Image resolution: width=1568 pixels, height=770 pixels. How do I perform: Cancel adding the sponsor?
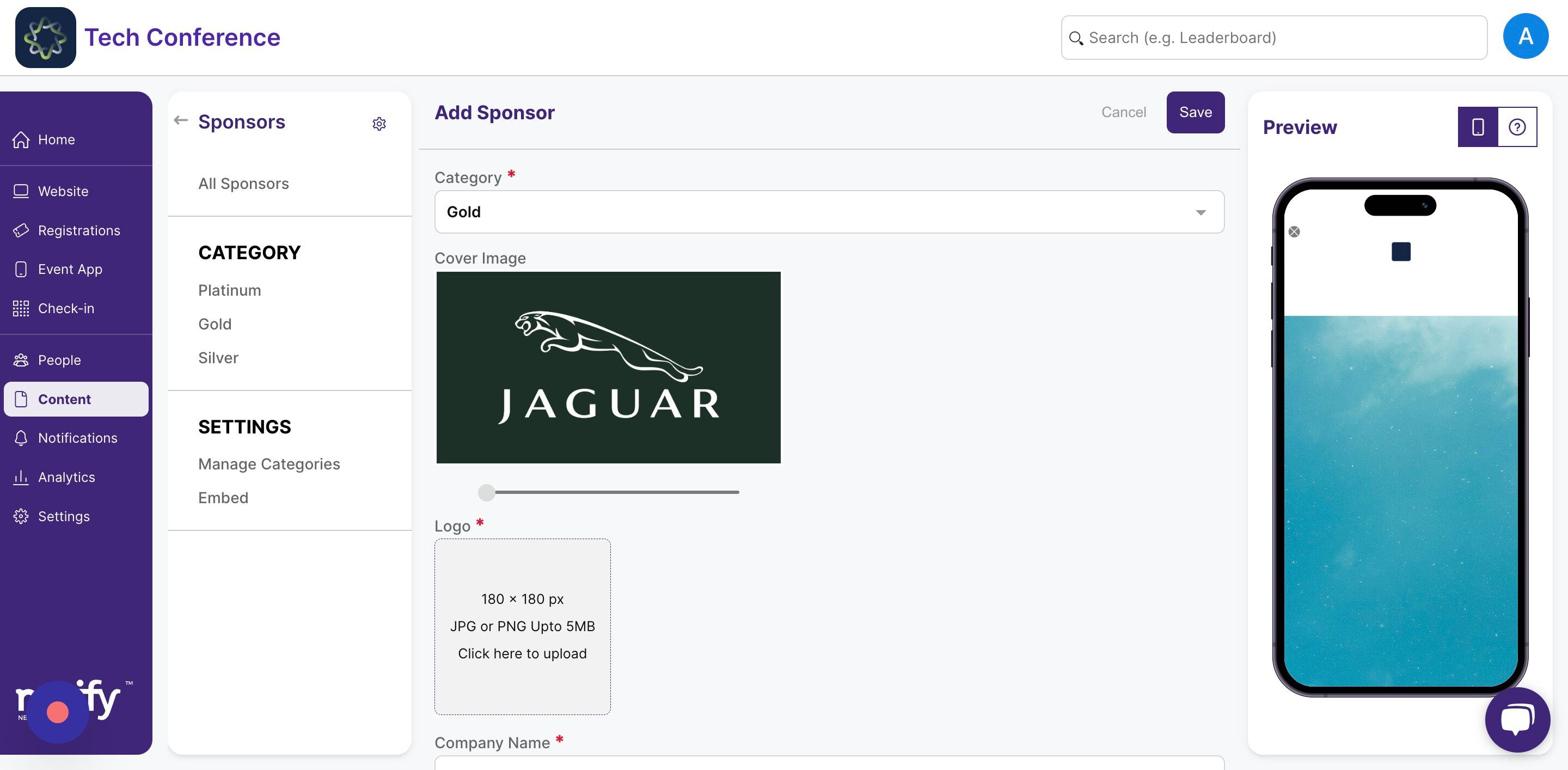[x=1123, y=112]
